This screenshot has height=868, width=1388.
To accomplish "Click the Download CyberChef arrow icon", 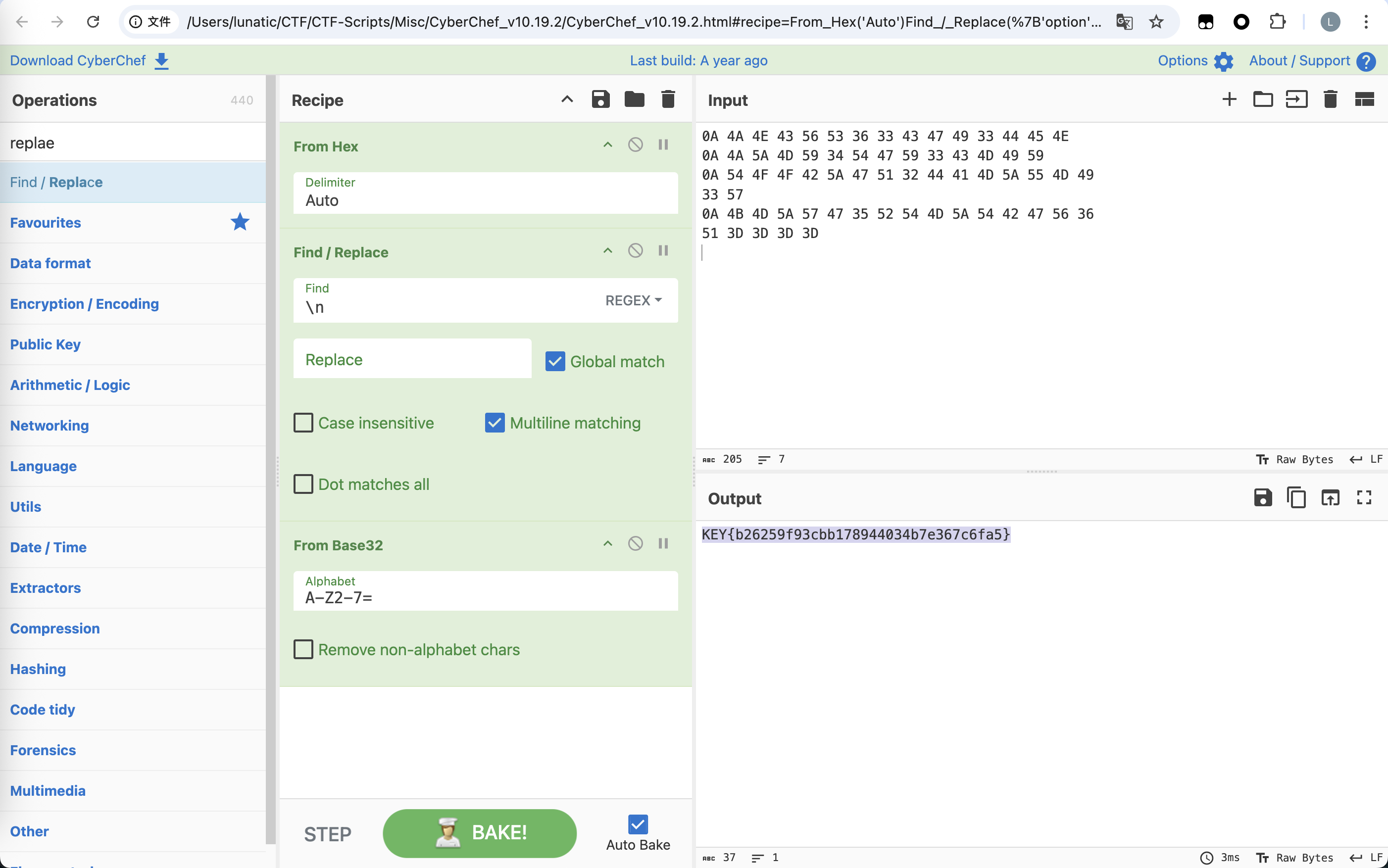I will point(162,61).
